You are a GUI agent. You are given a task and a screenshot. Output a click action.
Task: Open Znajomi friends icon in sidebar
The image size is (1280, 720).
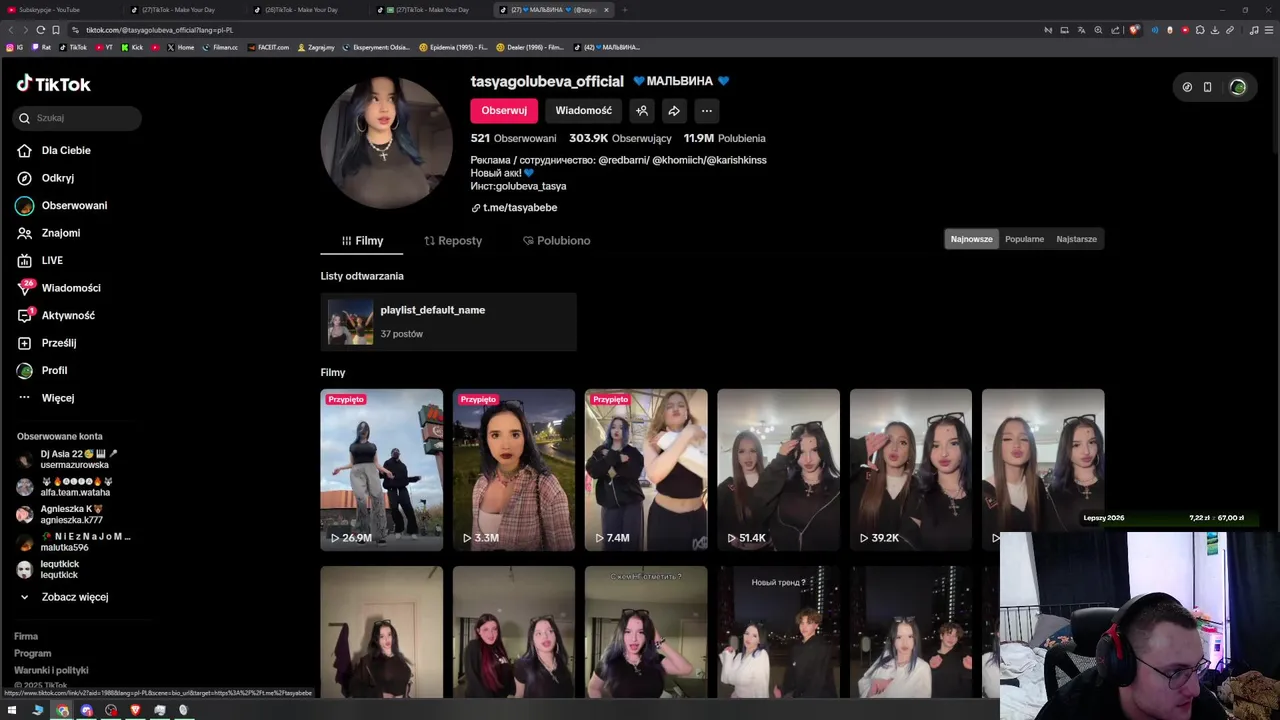coord(24,233)
